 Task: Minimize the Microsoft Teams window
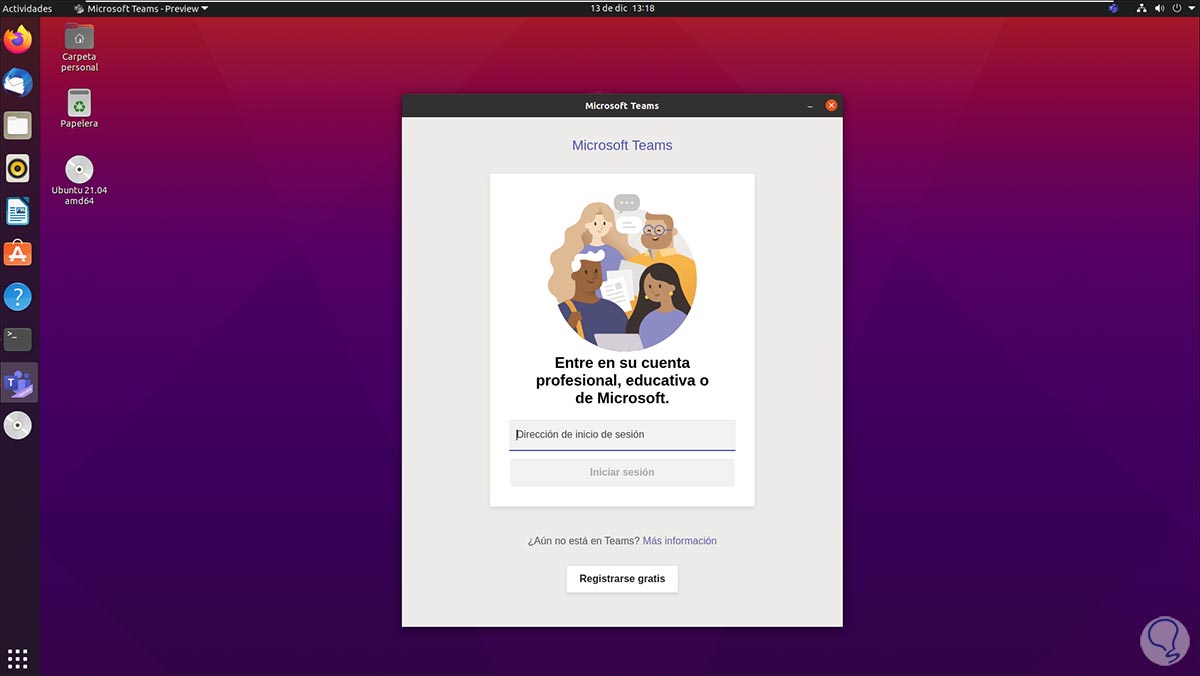tap(810, 106)
